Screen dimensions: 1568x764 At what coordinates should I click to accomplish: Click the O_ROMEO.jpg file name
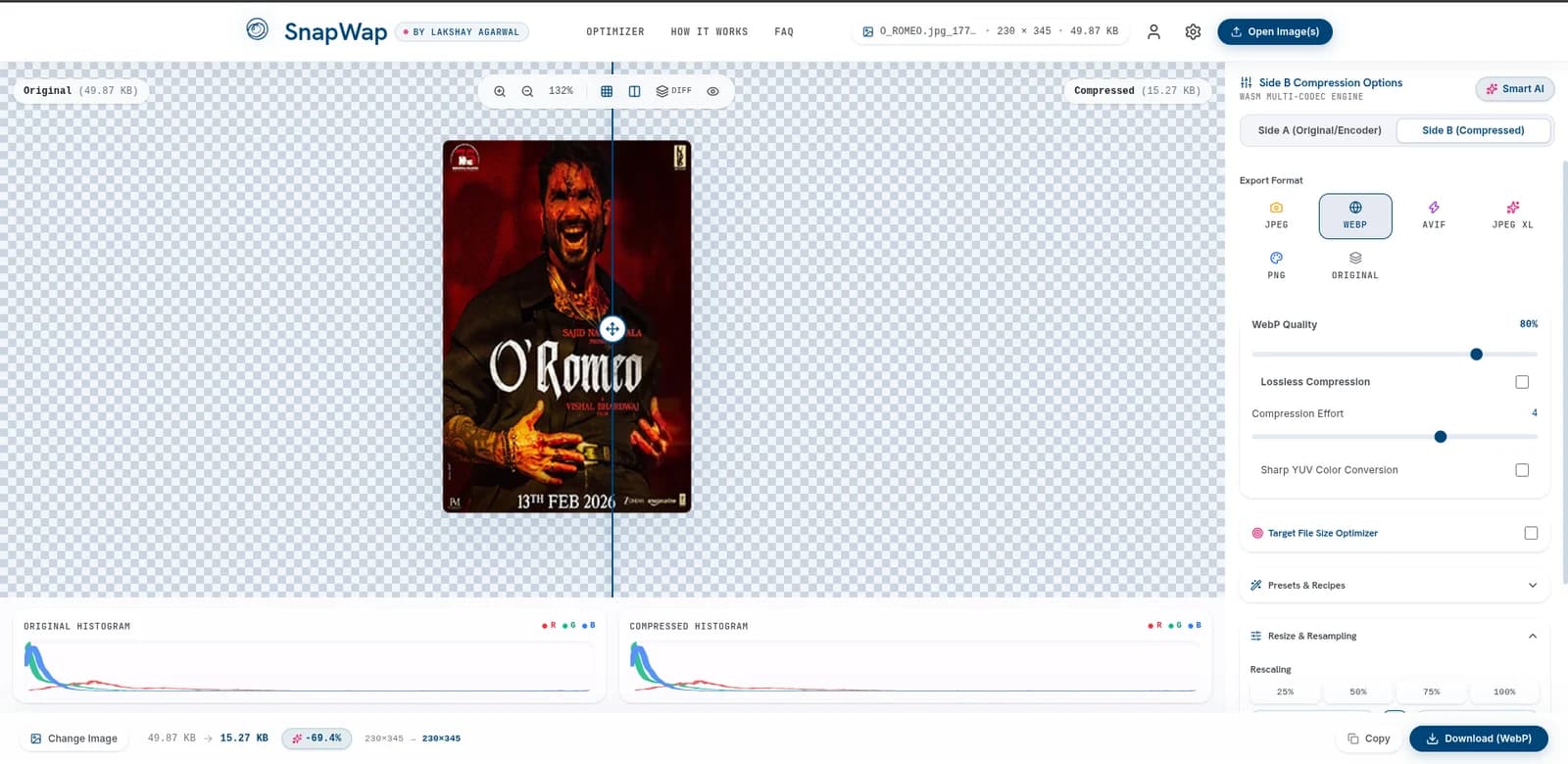coord(927,31)
